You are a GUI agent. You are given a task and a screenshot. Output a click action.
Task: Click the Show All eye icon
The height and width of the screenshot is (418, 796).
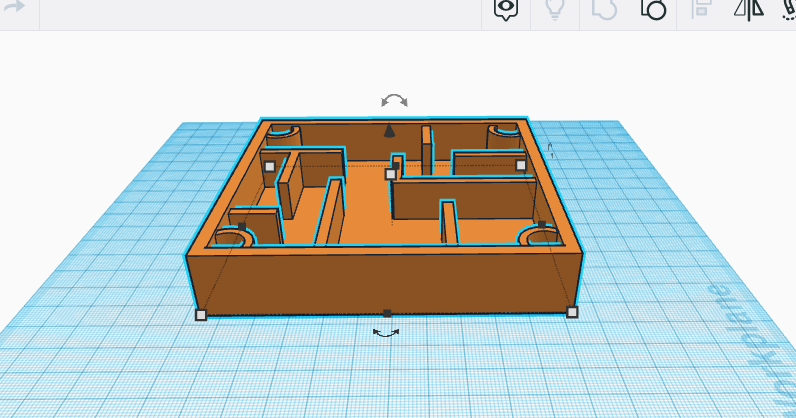tap(506, 9)
